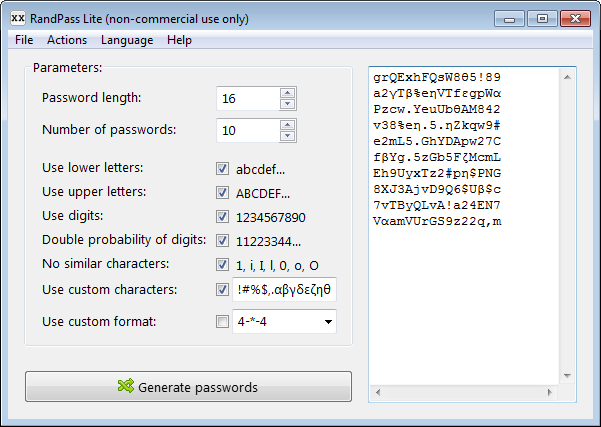Open the Language menu
The width and height of the screenshot is (601, 427).
[127, 40]
